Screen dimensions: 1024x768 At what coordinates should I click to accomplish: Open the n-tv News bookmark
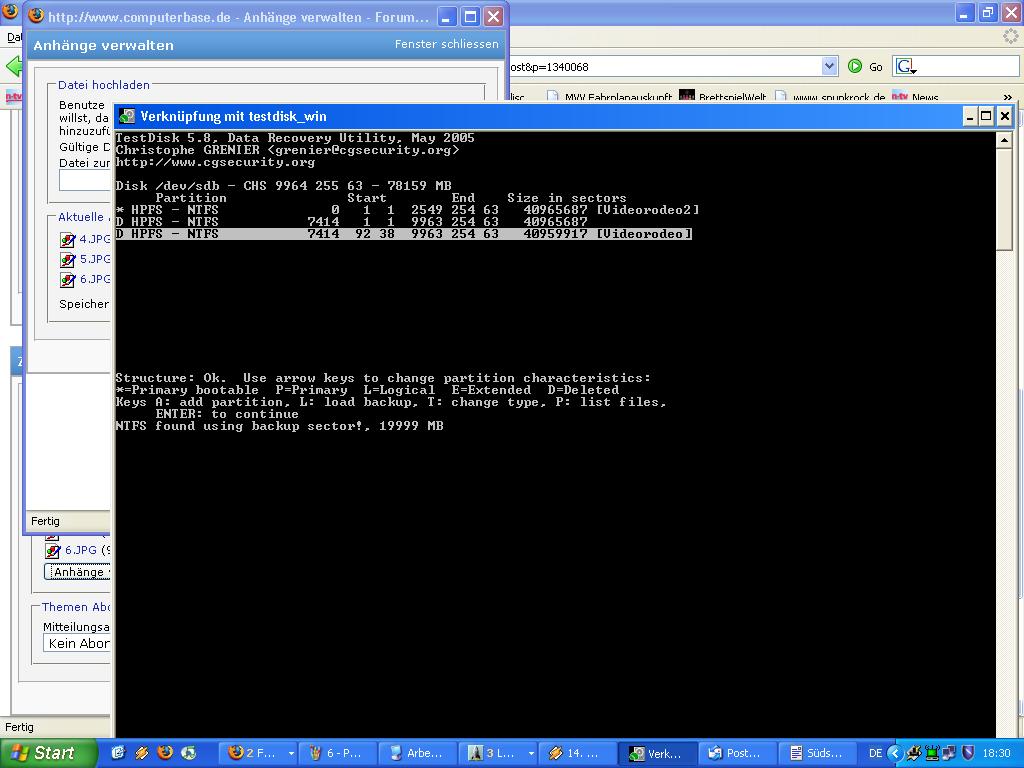[915, 97]
